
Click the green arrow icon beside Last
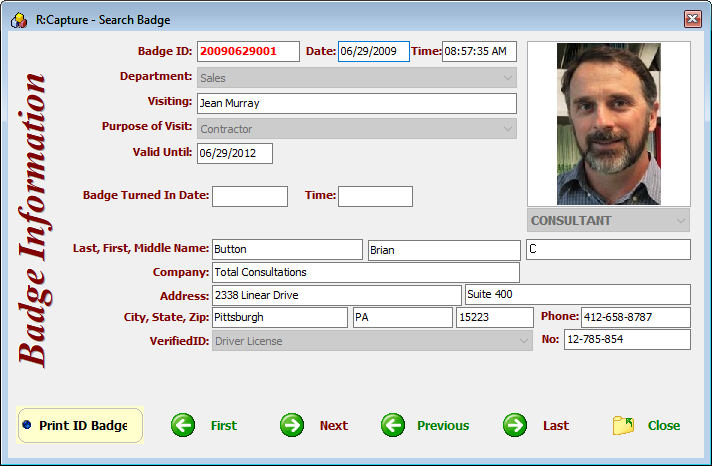tap(515, 425)
